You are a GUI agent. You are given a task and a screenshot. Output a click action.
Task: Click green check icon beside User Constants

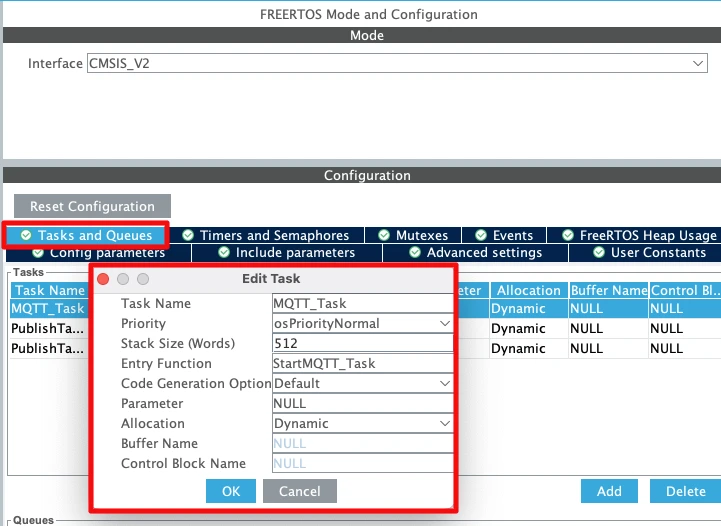(599, 252)
